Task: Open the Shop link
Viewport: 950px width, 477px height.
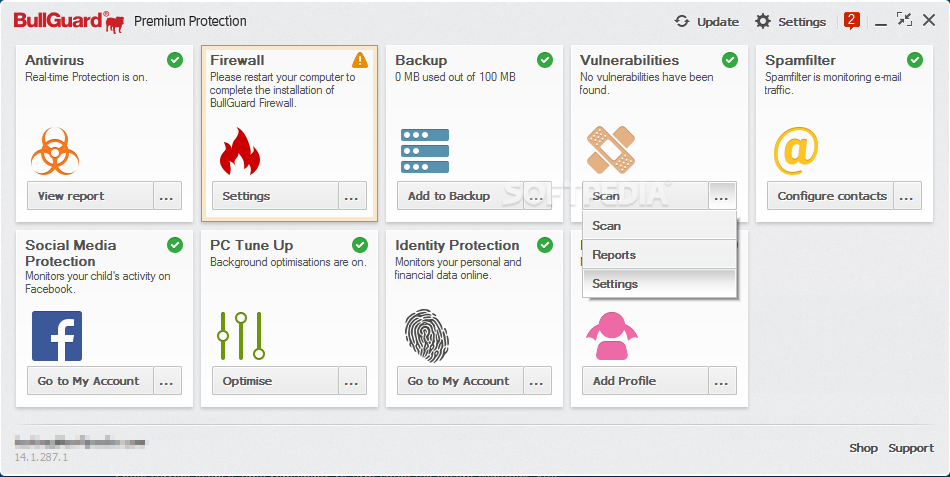Action: pos(863,448)
